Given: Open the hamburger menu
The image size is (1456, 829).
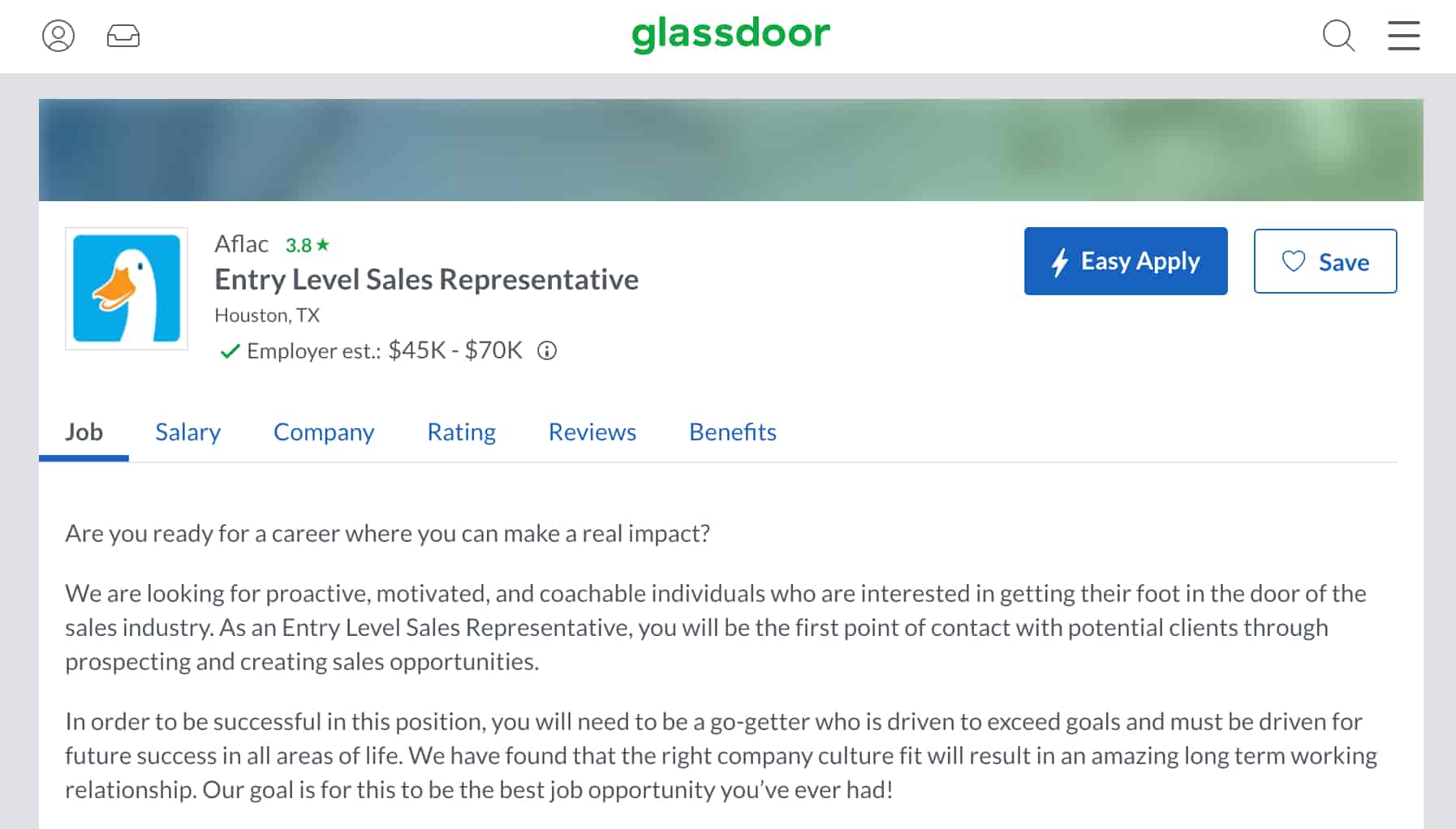Looking at the screenshot, I should coord(1403,36).
